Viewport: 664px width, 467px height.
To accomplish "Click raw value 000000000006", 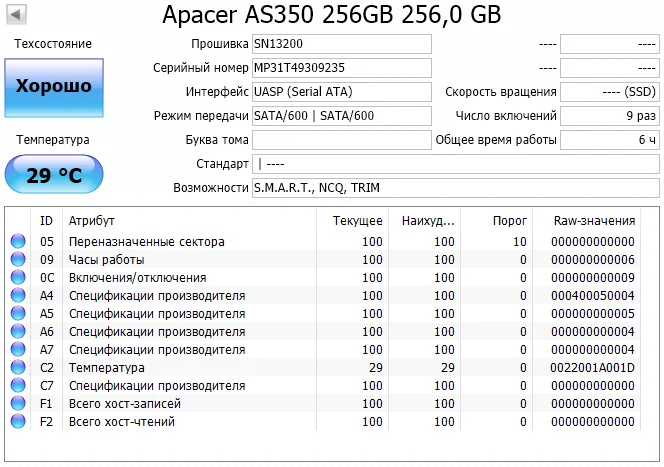I will click(592, 260).
